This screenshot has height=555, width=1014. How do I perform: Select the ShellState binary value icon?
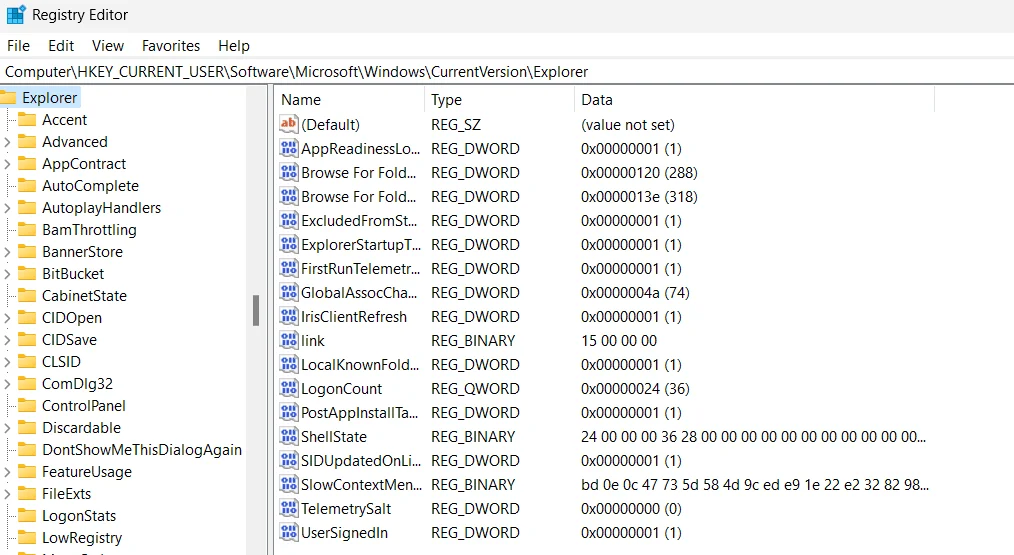tap(288, 436)
